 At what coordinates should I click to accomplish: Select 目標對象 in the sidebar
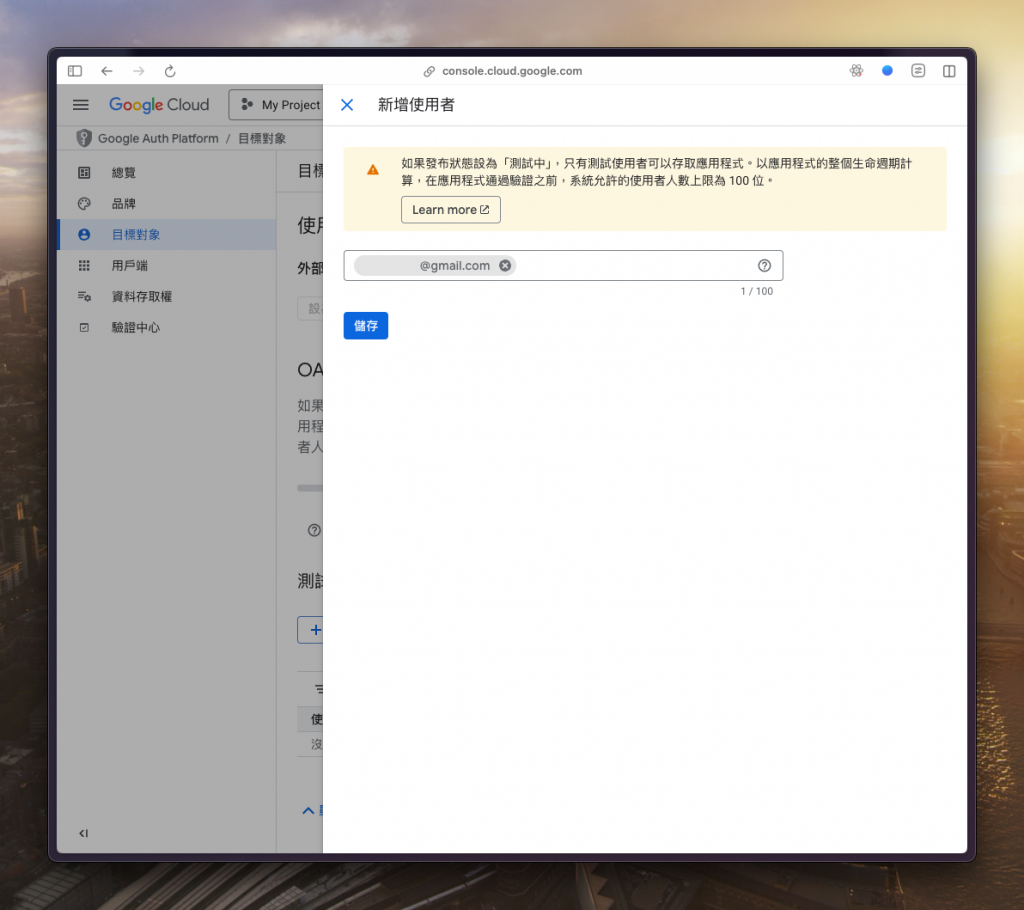[167, 235]
